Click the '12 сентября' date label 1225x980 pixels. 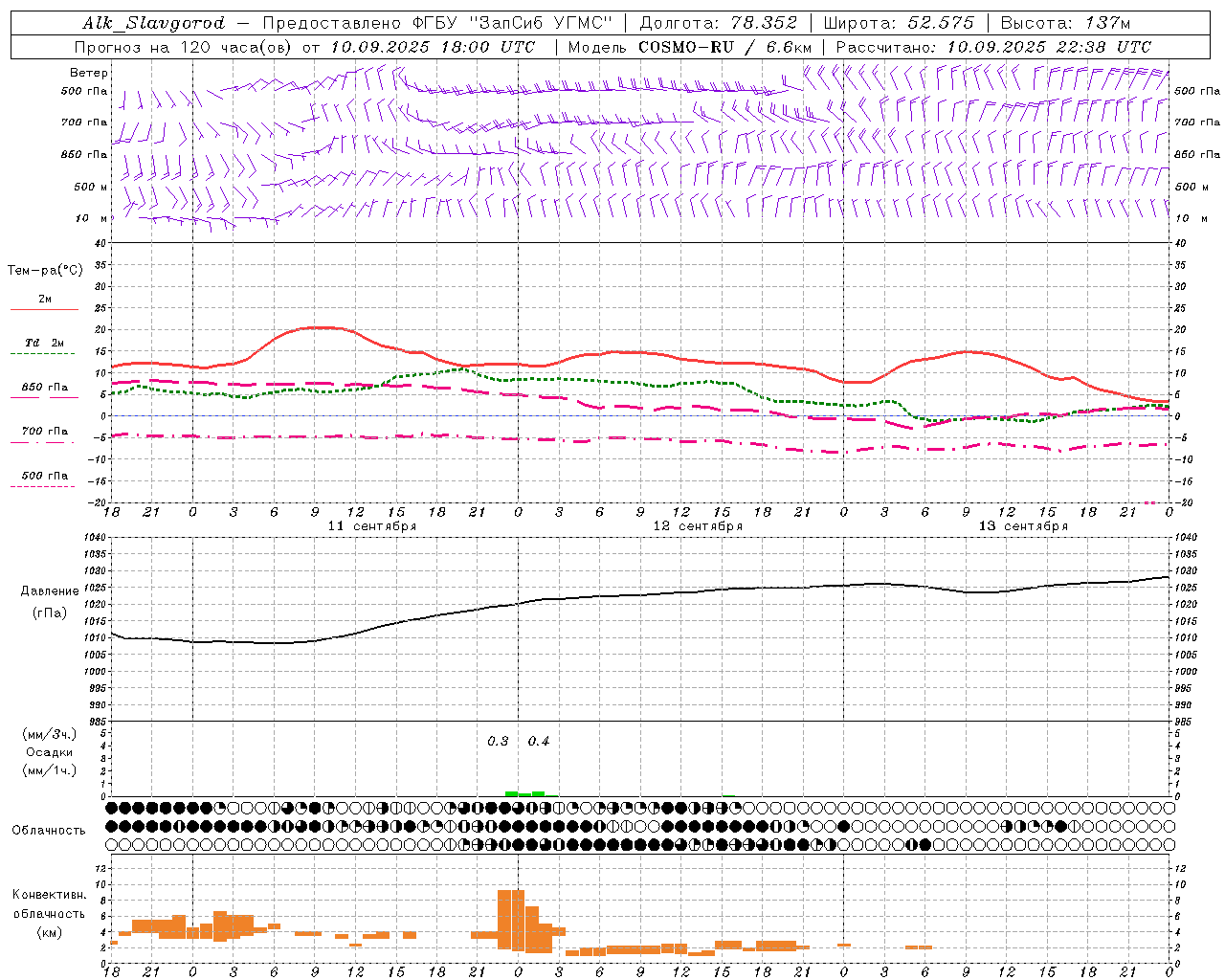698,525
